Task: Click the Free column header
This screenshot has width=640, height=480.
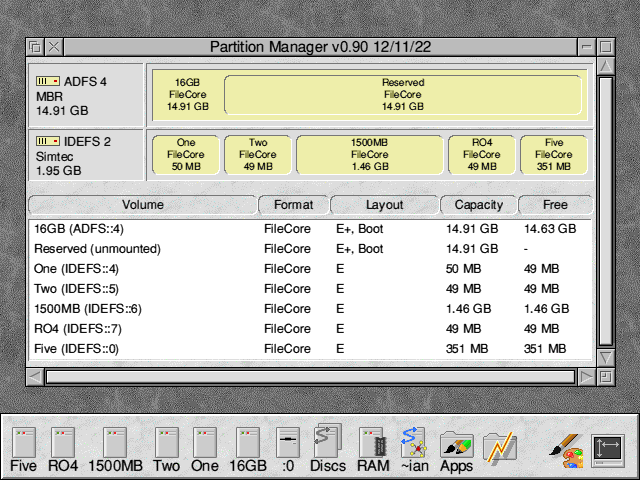Action: point(555,205)
